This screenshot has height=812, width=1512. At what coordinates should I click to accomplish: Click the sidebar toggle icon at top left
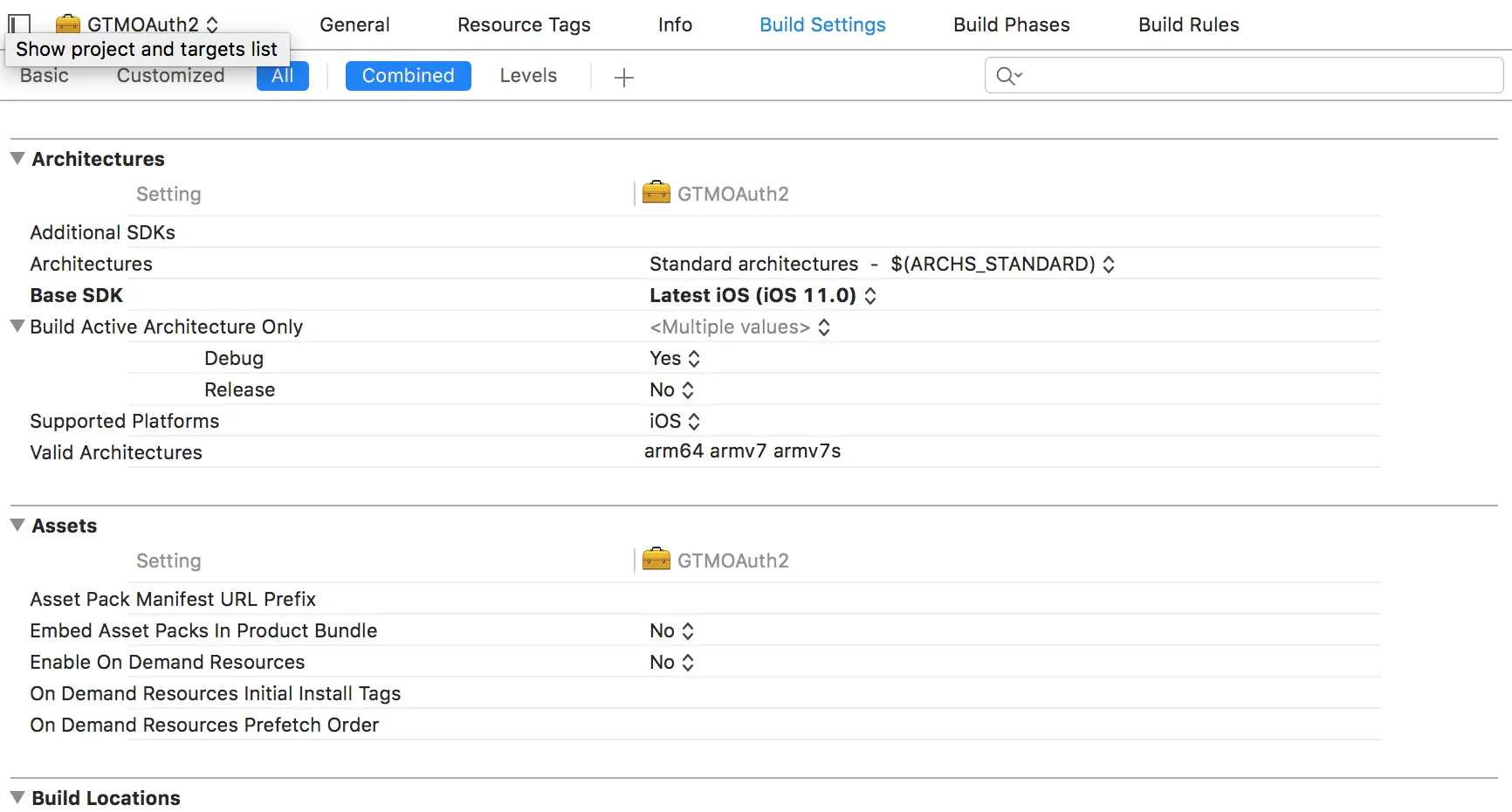(19, 24)
